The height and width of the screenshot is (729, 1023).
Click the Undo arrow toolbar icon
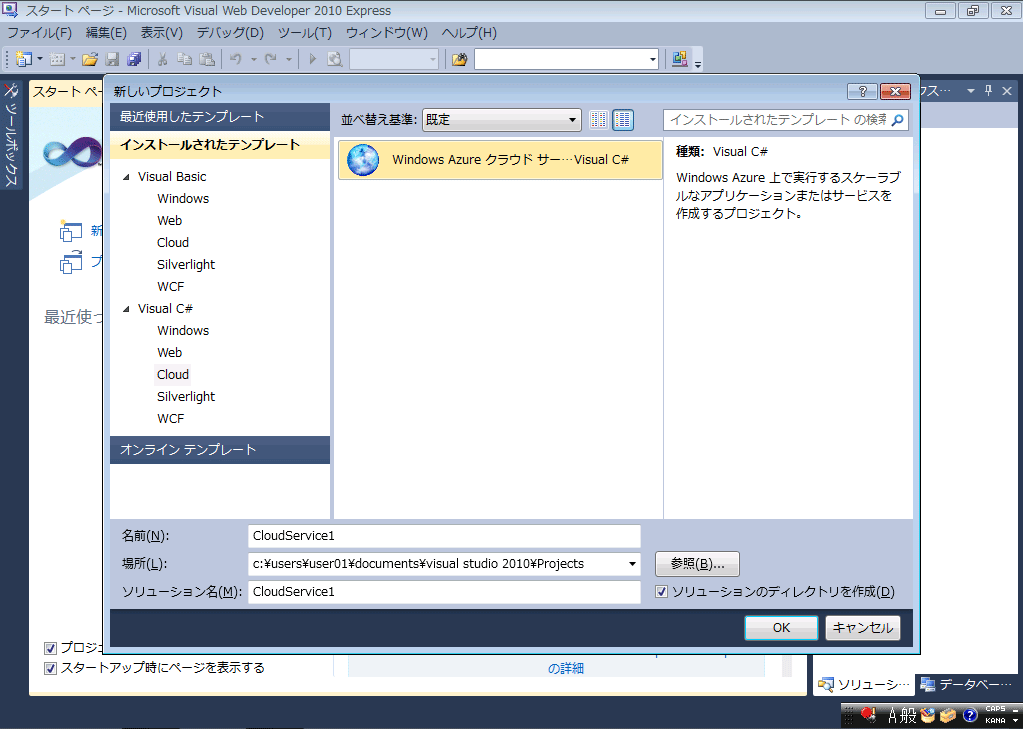click(236, 59)
